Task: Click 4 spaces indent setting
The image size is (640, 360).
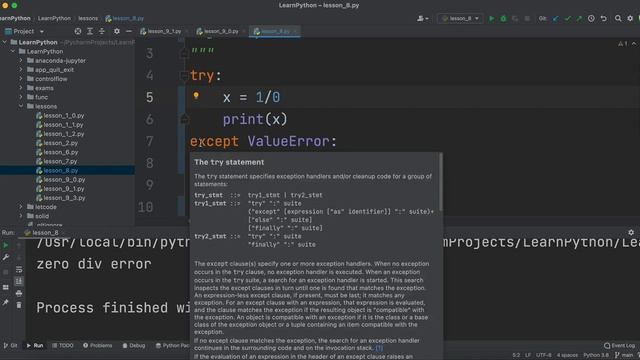Action: 567,355
